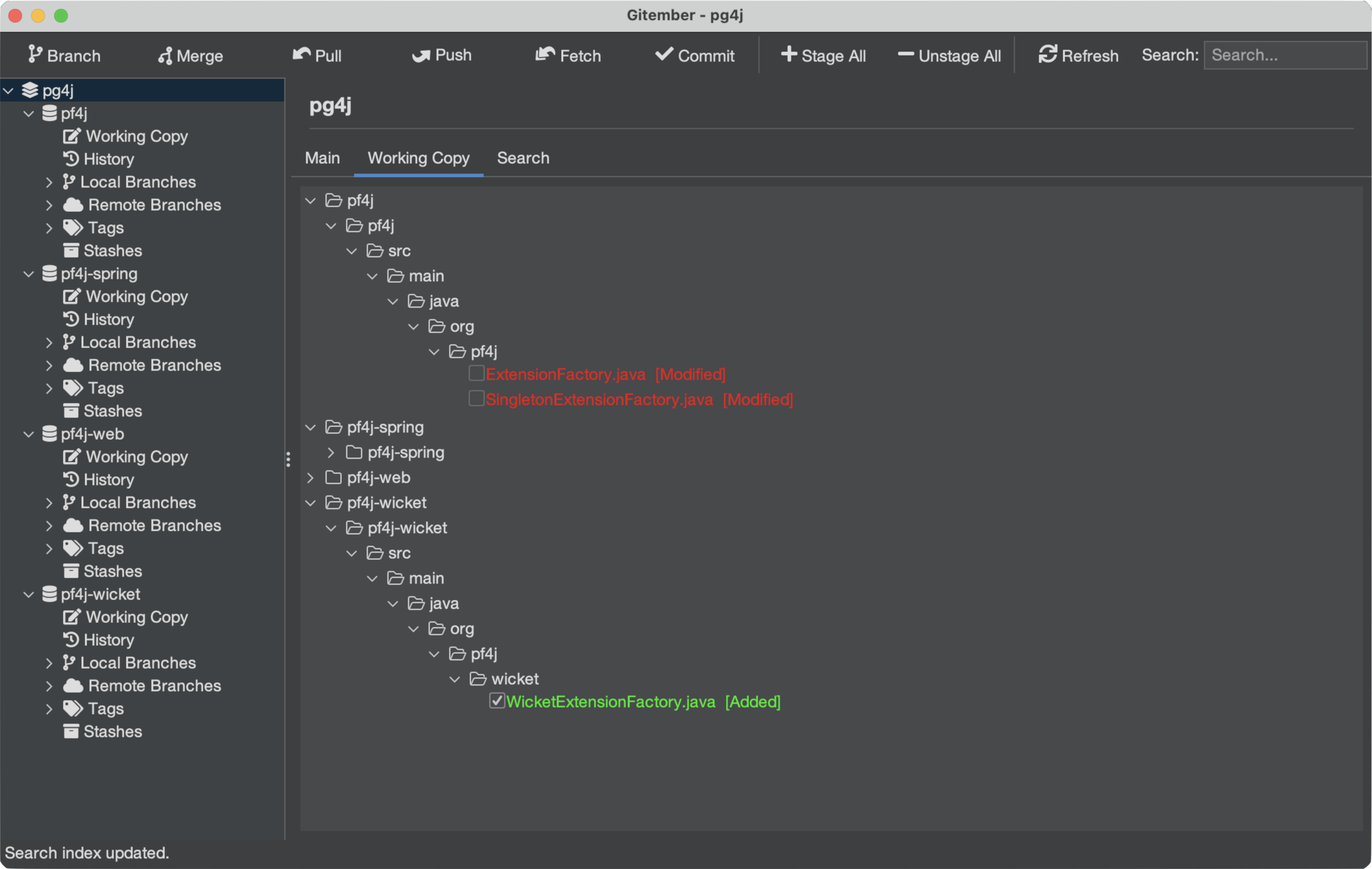Viewport: 1372px width, 869px height.
Task: Click the pf4j repository database icon
Action: click(50, 113)
